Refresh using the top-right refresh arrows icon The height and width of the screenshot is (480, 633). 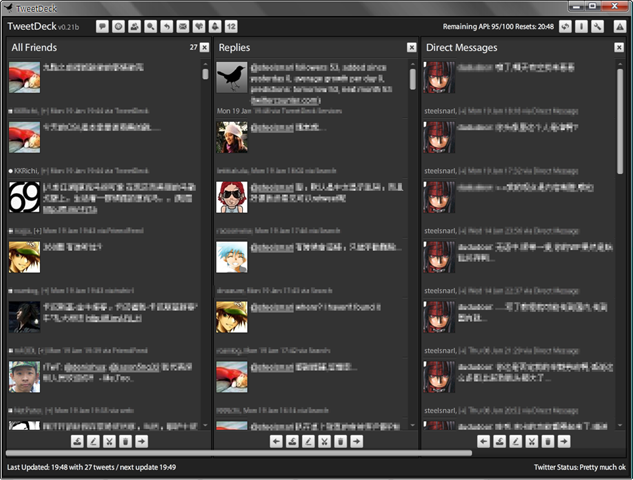(x=565, y=27)
